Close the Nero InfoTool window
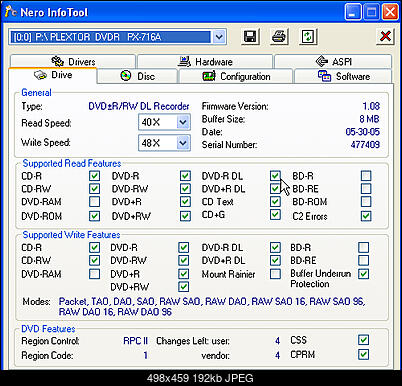Viewport: 402px width, 386px height. [390, 13]
